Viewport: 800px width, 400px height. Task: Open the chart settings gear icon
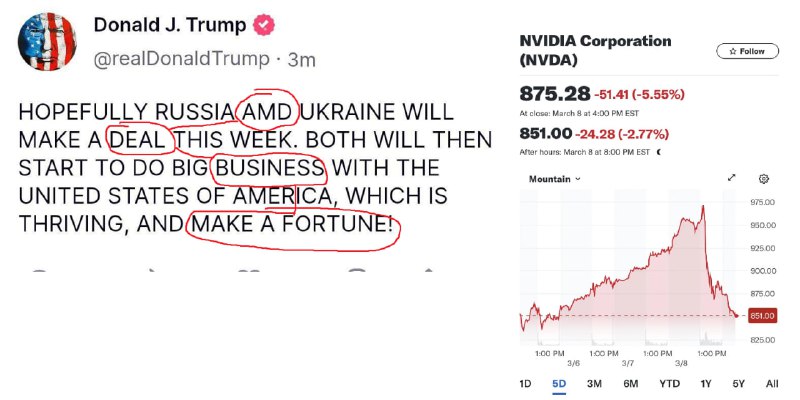(764, 179)
